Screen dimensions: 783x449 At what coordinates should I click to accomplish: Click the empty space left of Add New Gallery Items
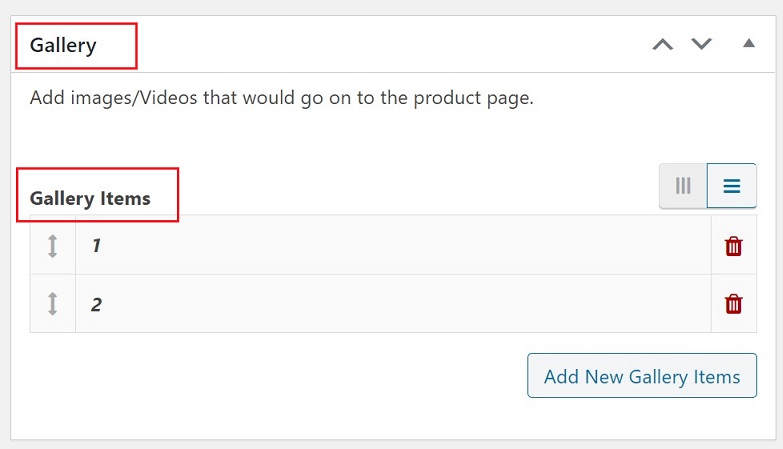(x=280, y=377)
